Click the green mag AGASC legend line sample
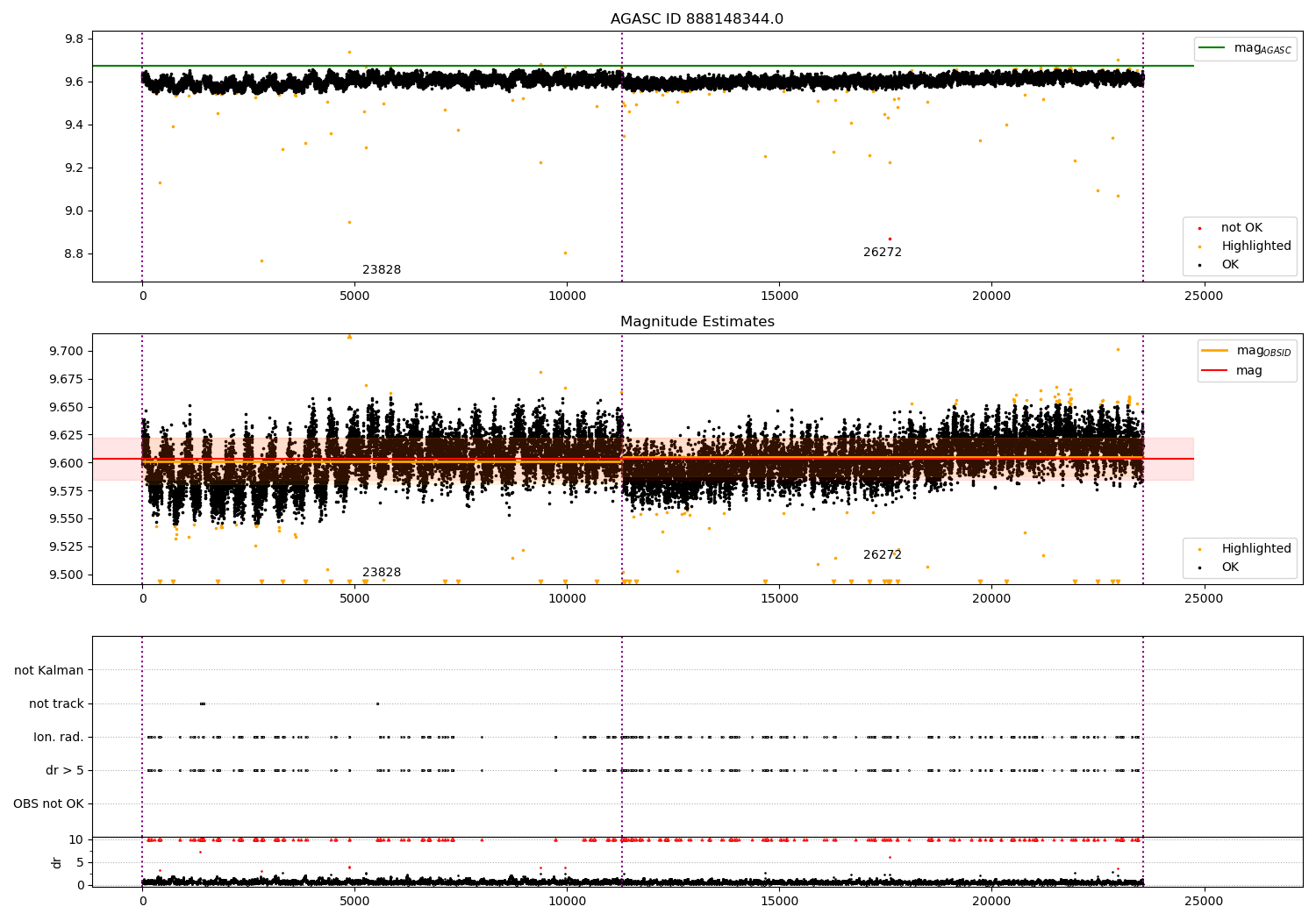This screenshot has height=921, width=1316. (x=1212, y=48)
